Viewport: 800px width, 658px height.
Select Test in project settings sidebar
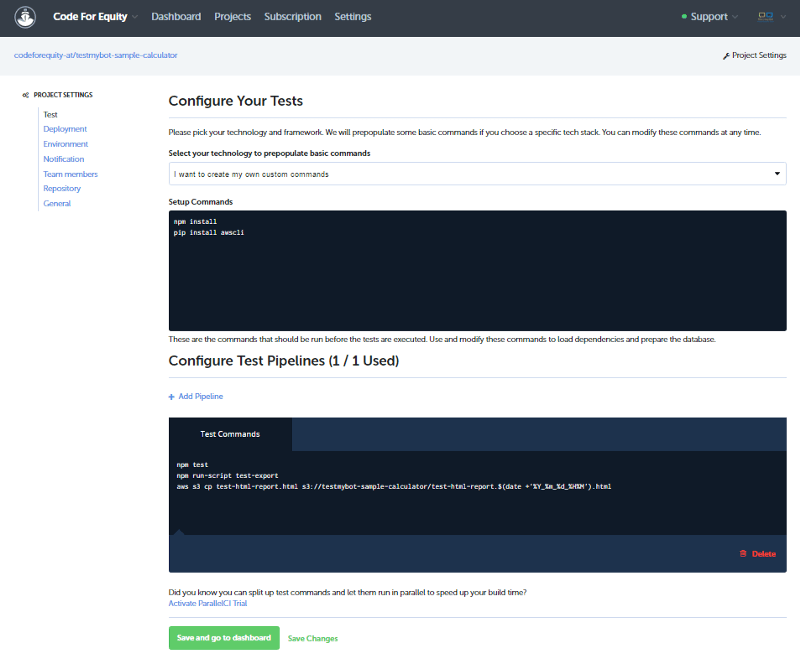coord(51,115)
